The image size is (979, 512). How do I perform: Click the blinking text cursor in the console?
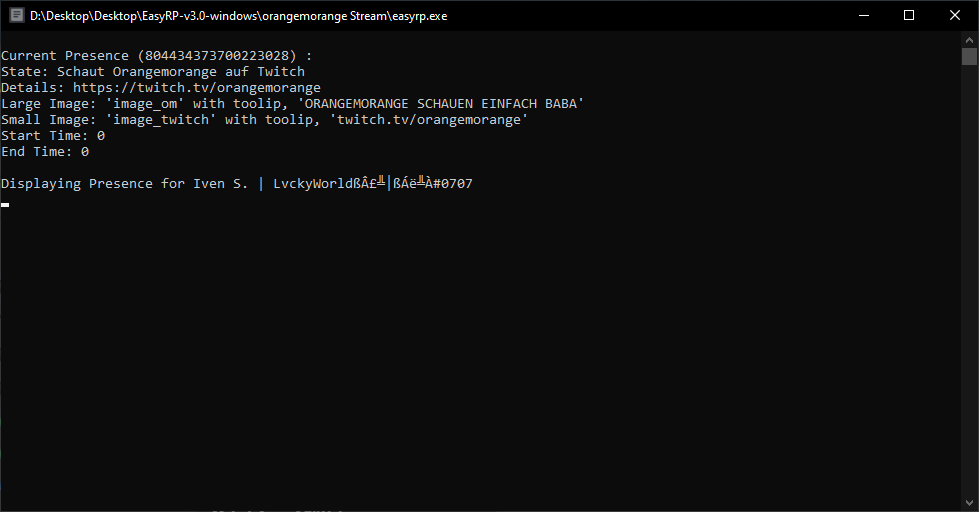[5, 204]
